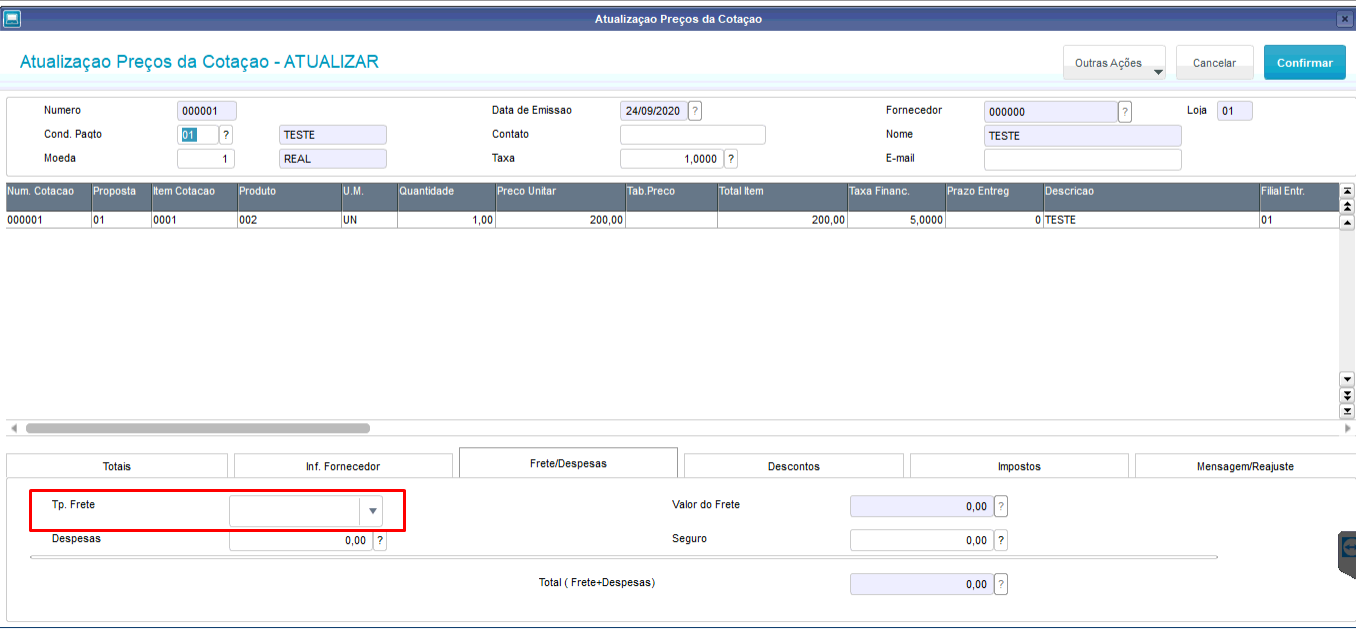The image size is (1356, 630).
Task: Open lookup next to Fornecedor field
Action: pyautogui.click(x=1125, y=112)
